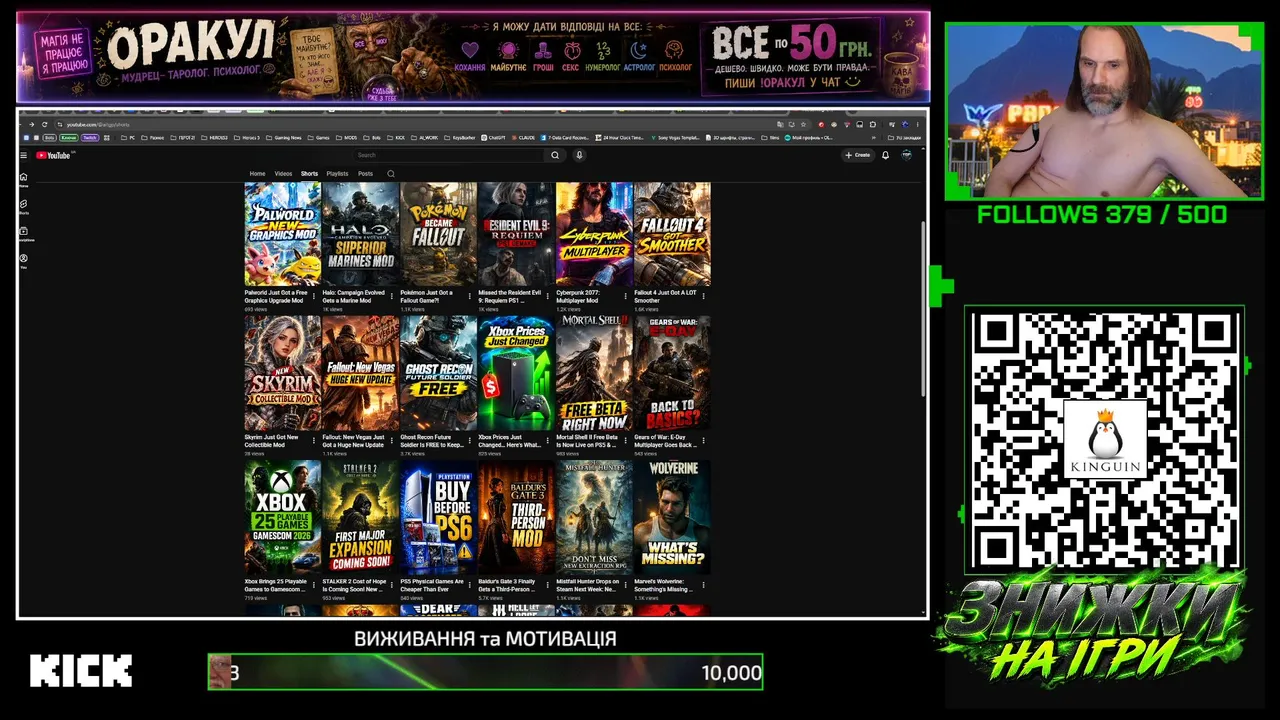This screenshot has height=720, width=1280.
Task: Open the browser three-dot menu
Action: tap(918, 124)
